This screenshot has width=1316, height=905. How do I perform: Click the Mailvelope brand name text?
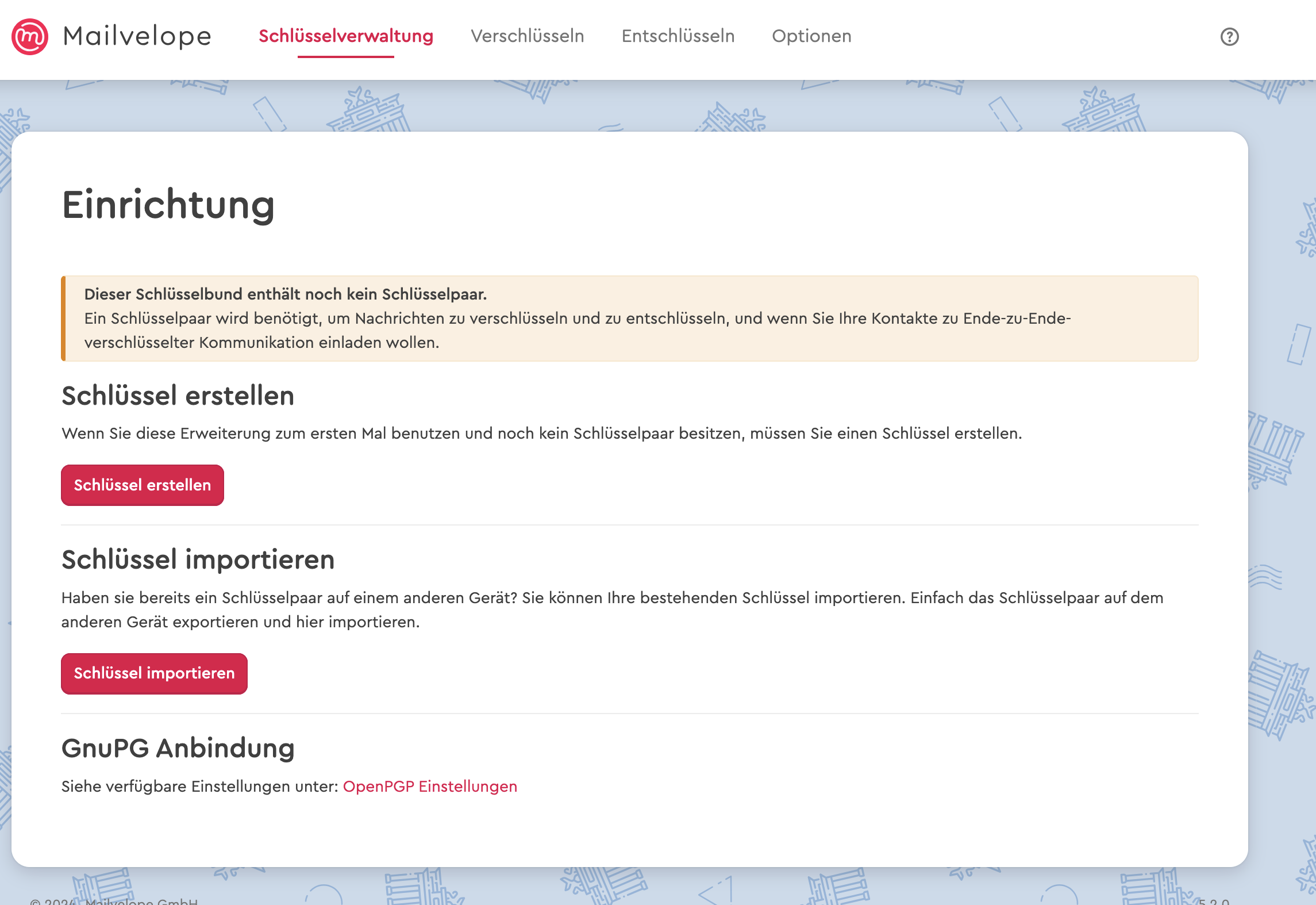137,36
